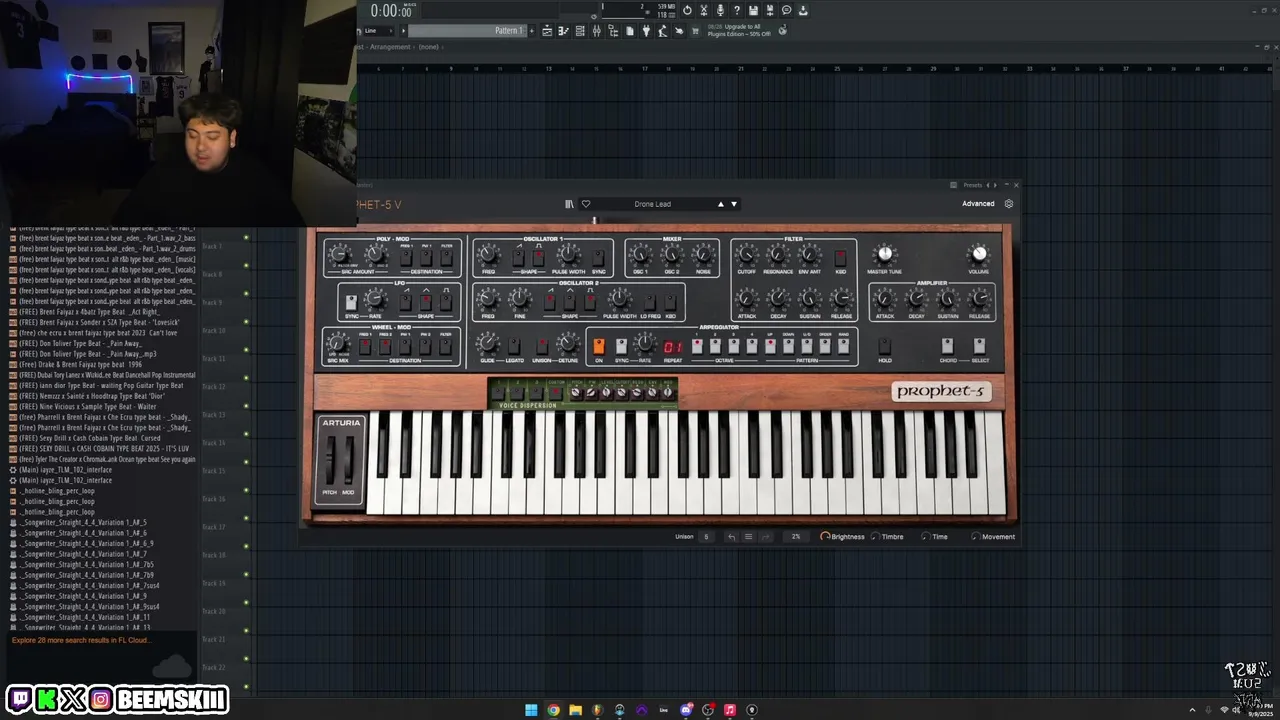Open the export download icon in top toolbar
The width and height of the screenshot is (1280, 720).
(803, 10)
